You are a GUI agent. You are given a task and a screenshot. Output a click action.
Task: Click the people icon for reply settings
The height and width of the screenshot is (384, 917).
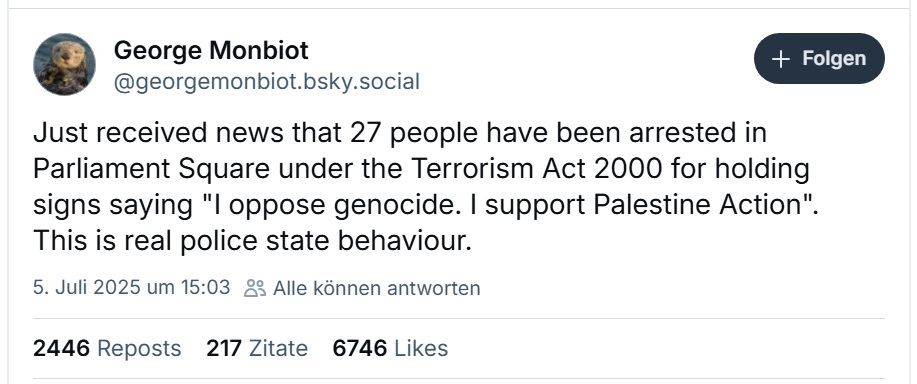(x=255, y=288)
